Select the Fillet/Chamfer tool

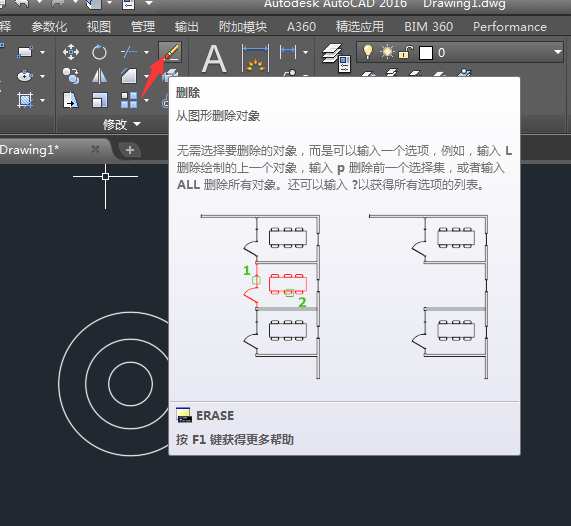click(129, 76)
